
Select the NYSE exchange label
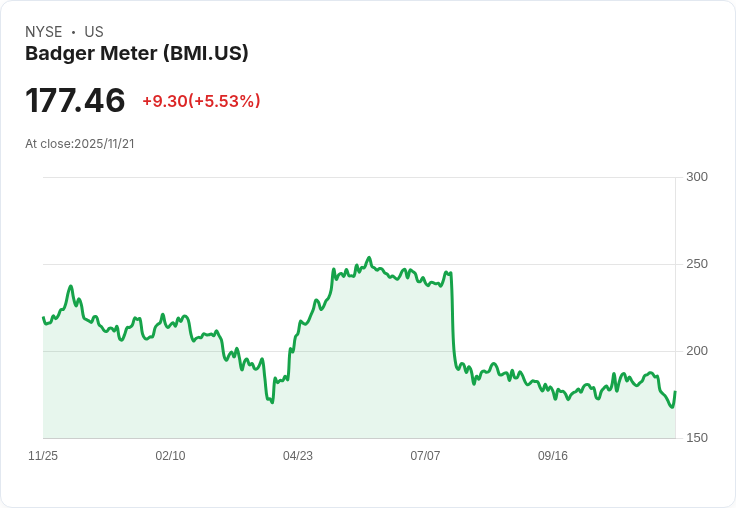click(x=44, y=32)
